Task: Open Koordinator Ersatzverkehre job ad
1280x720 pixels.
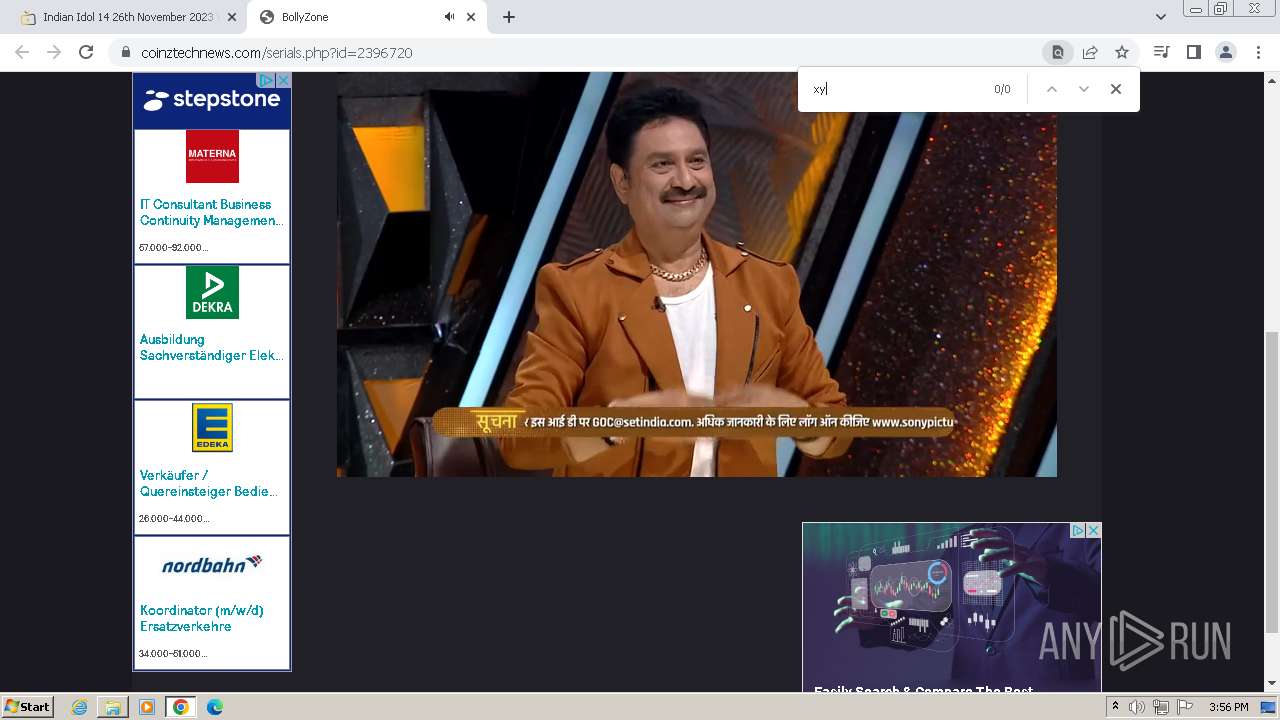Action: (202, 618)
